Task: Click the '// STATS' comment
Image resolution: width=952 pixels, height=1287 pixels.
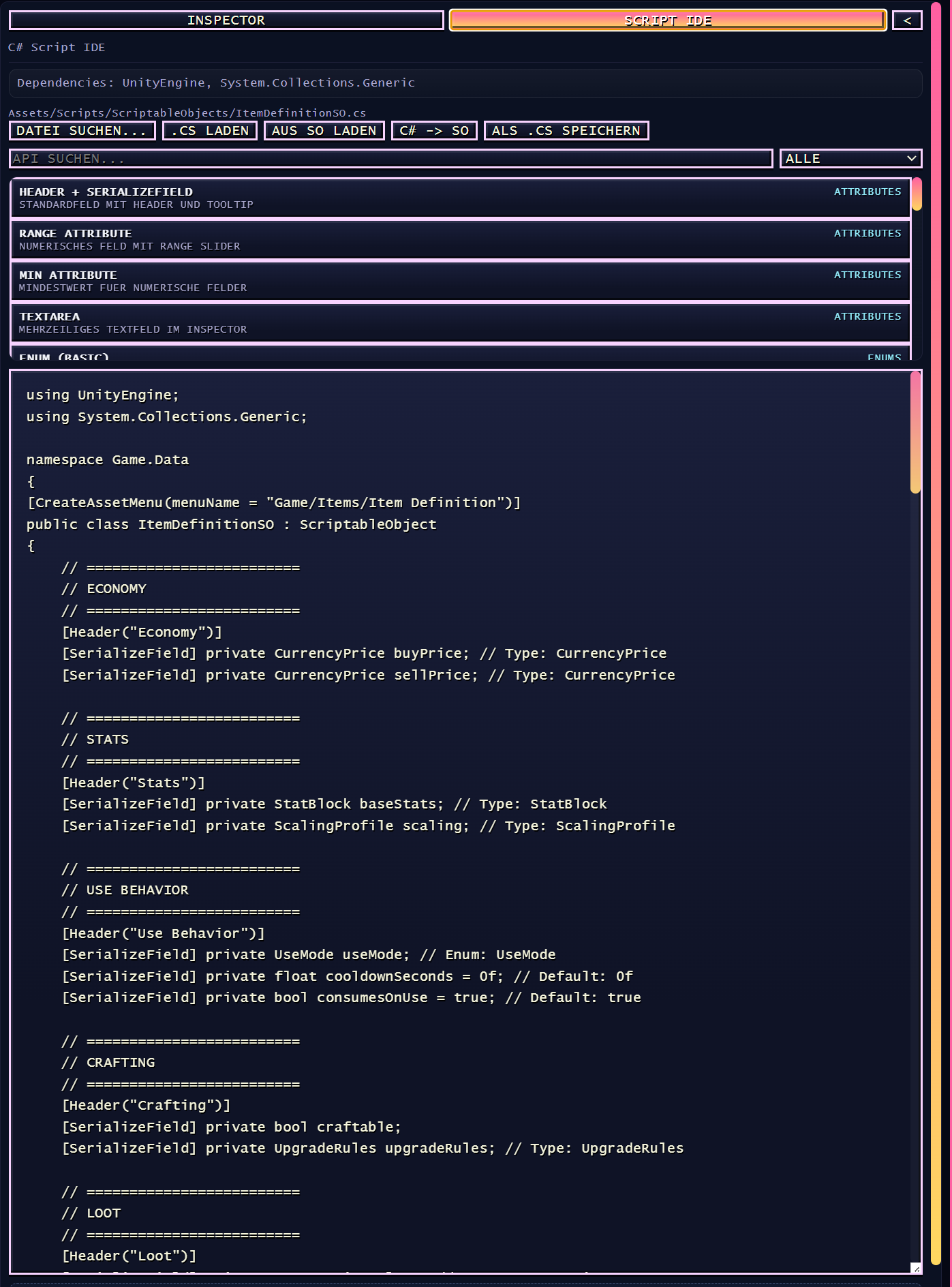Action: tap(95, 740)
